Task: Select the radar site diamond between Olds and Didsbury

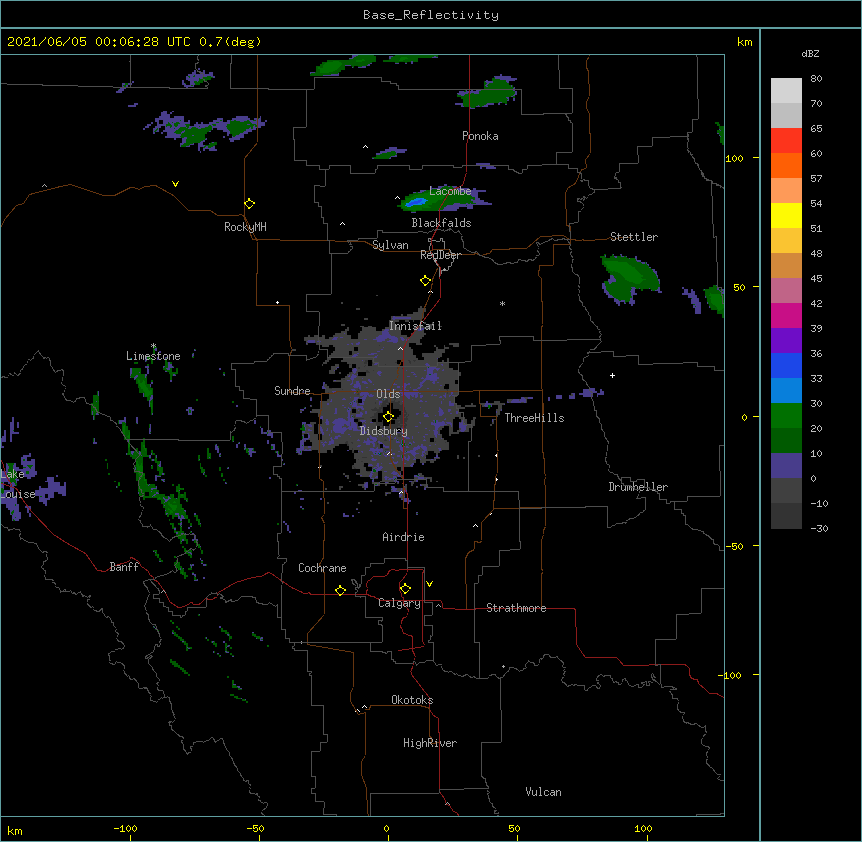Action: [x=389, y=417]
